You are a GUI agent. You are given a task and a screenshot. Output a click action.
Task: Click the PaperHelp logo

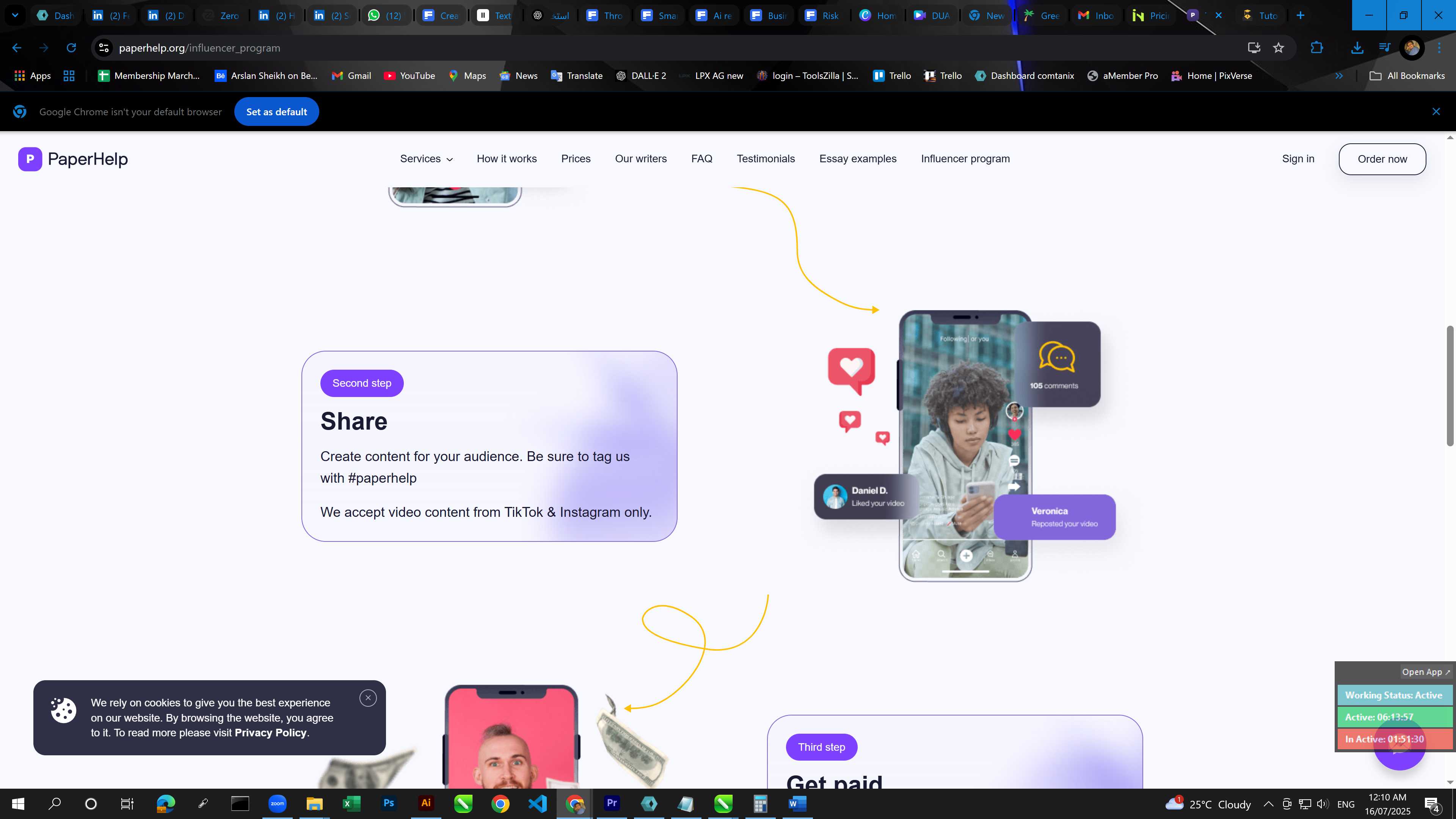coord(73,159)
